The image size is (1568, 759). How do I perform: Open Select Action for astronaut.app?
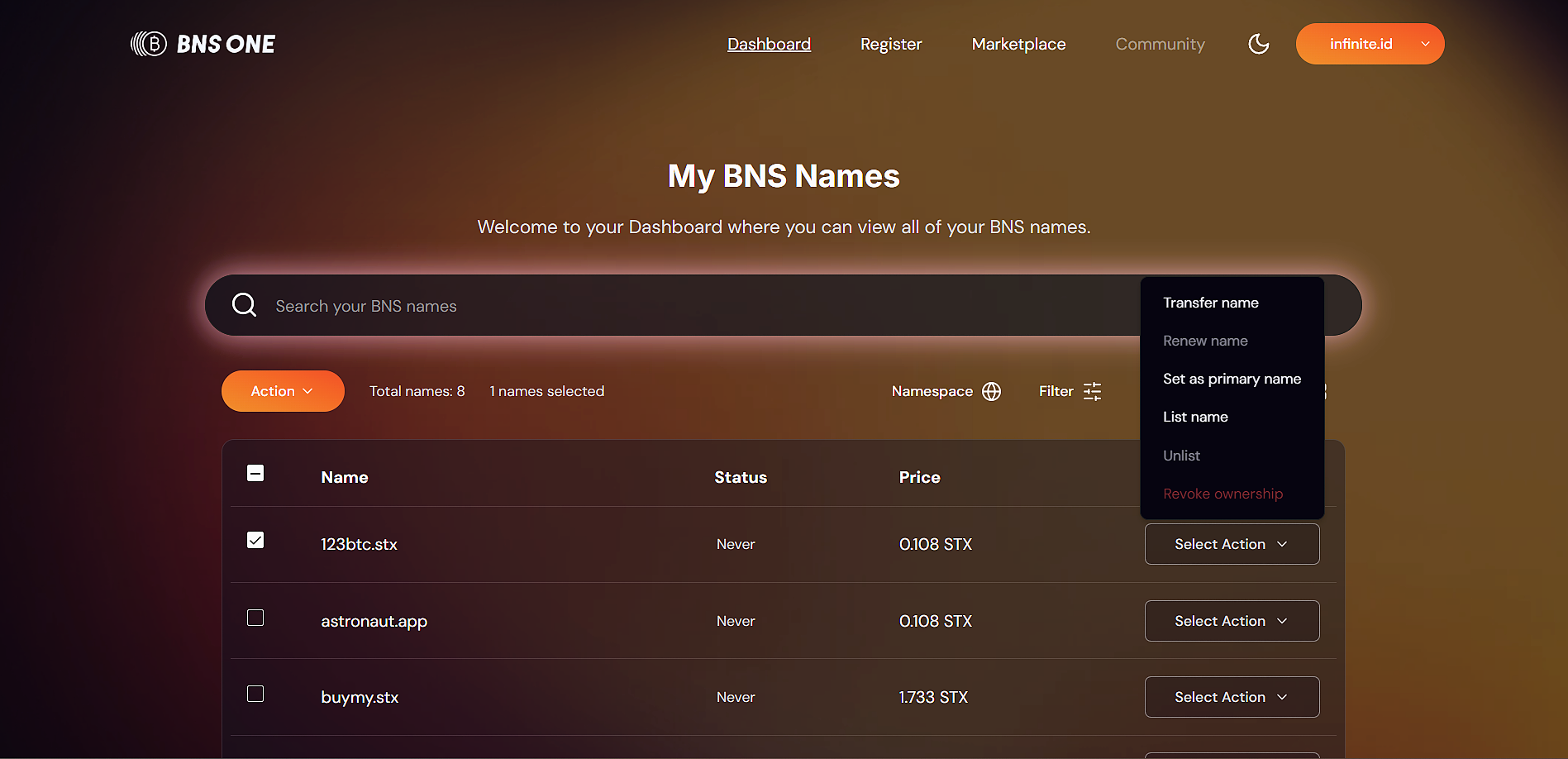click(1232, 621)
